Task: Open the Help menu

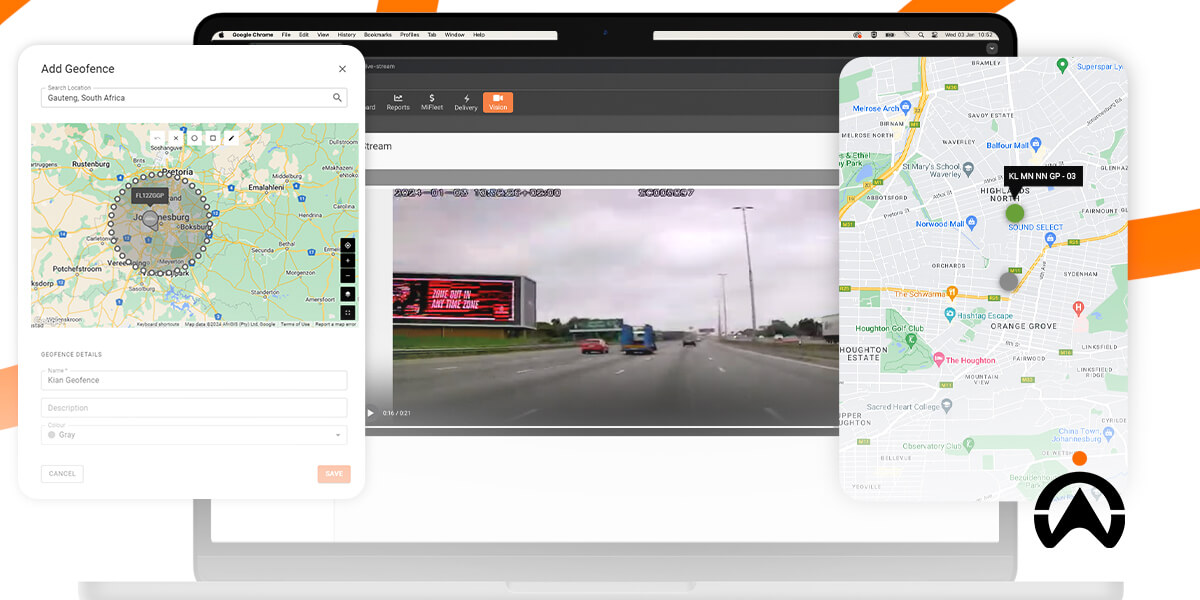Action: pos(479,35)
